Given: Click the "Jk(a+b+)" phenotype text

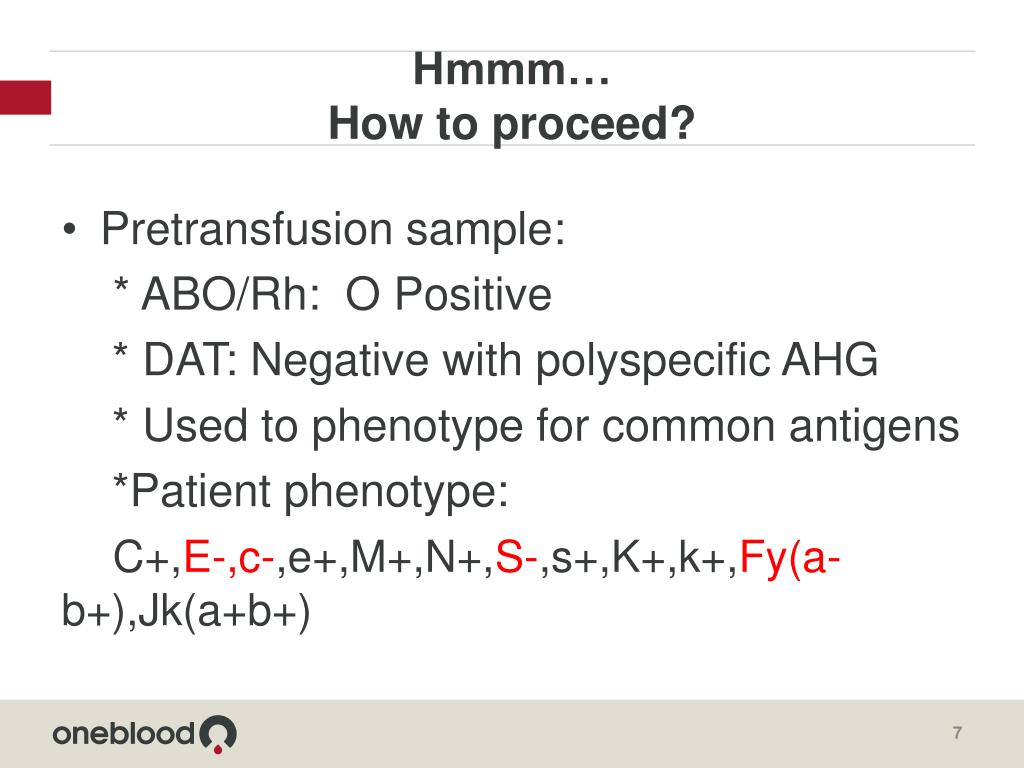Looking at the screenshot, I should click(224, 614).
